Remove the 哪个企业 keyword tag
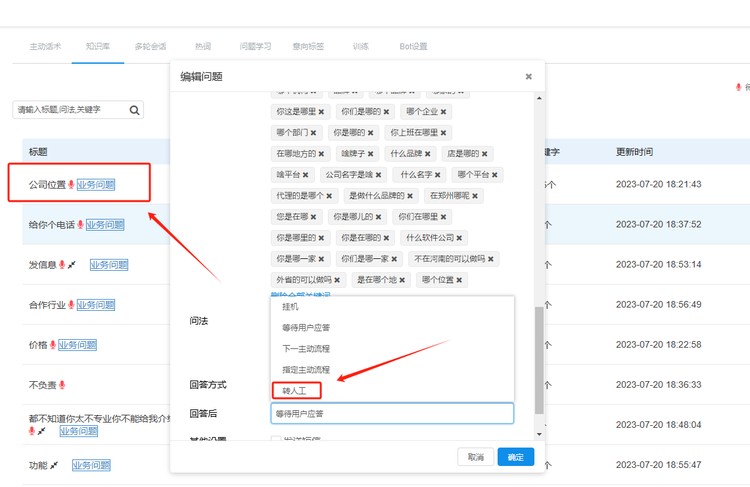Image resolution: width=750 pixels, height=487 pixels. (x=443, y=112)
